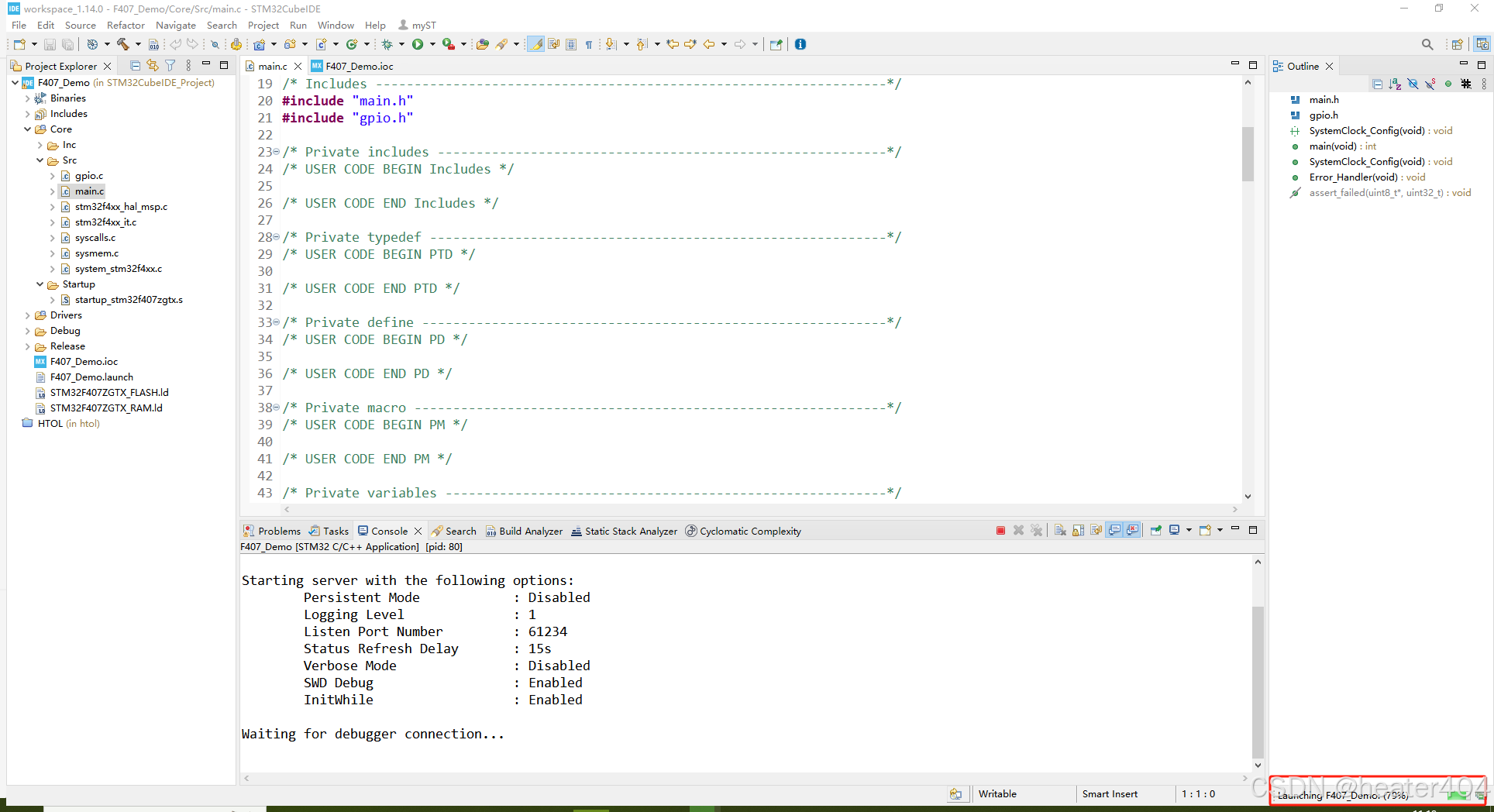Open the Debug button dropdown arrow

tap(401, 44)
